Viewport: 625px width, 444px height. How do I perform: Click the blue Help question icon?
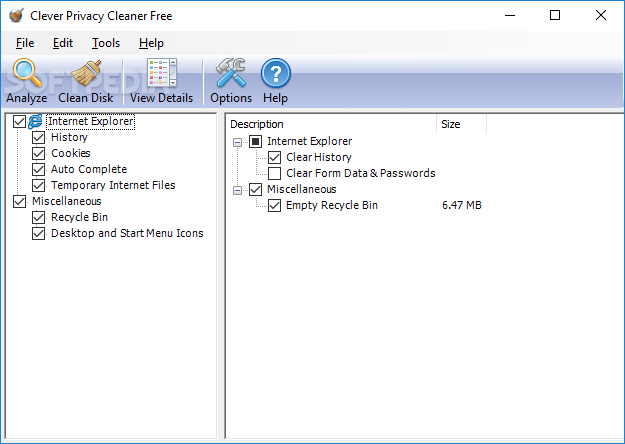coord(276,73)
